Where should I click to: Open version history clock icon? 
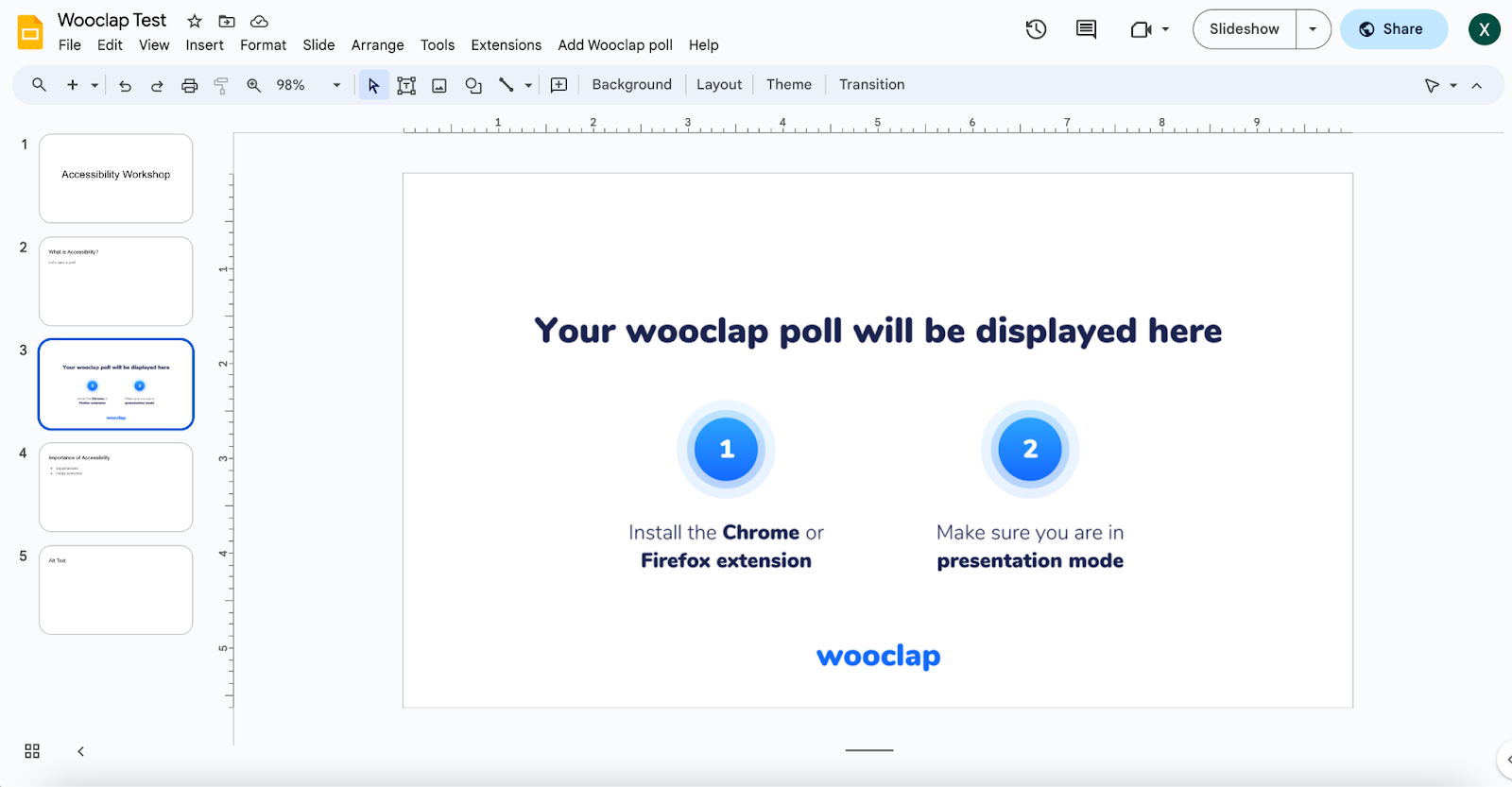(x=1036, y=29)
